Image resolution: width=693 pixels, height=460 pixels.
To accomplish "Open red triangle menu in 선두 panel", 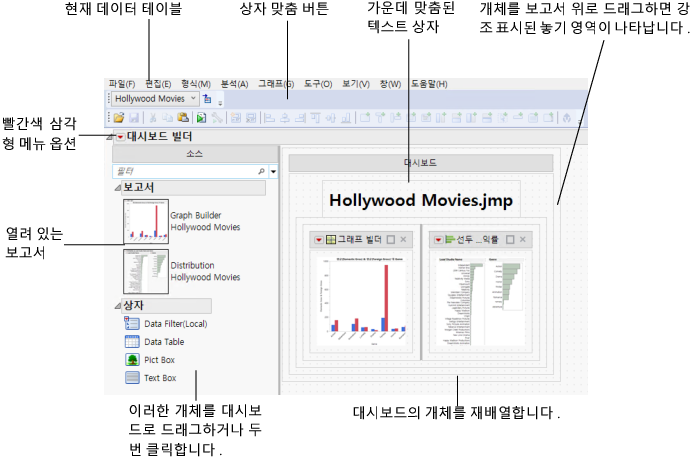I will (x=438, y=240).
